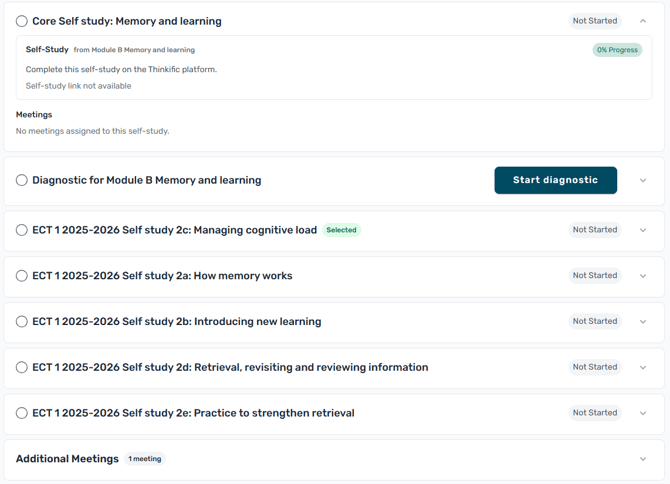Select the Retrieval, revisiting and reviewing circle
The image size is (670, 484).
click(x=22, y=367)
